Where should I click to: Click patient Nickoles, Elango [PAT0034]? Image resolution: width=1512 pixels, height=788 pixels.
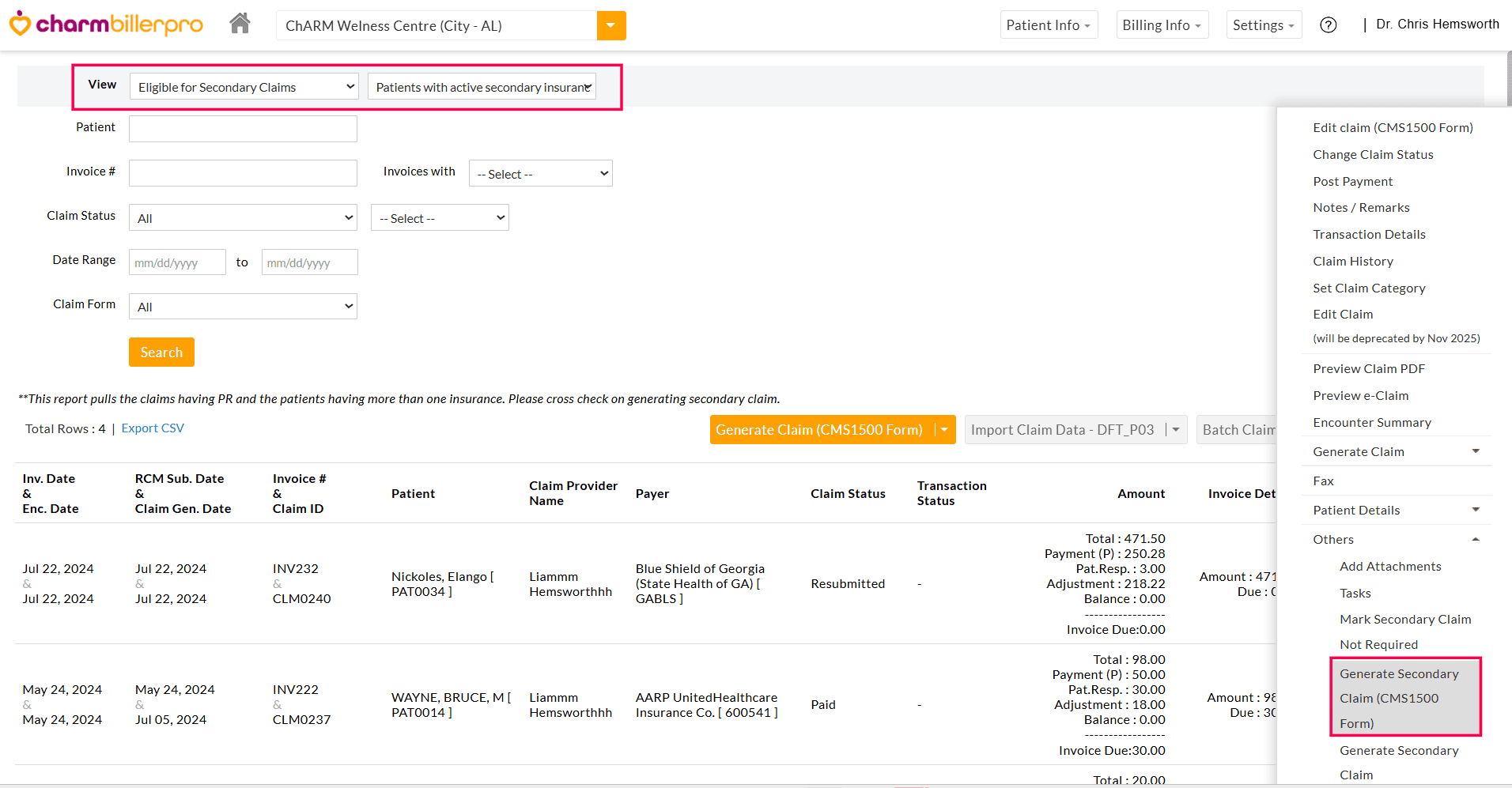pyautogui.click(x=442, y=584)
